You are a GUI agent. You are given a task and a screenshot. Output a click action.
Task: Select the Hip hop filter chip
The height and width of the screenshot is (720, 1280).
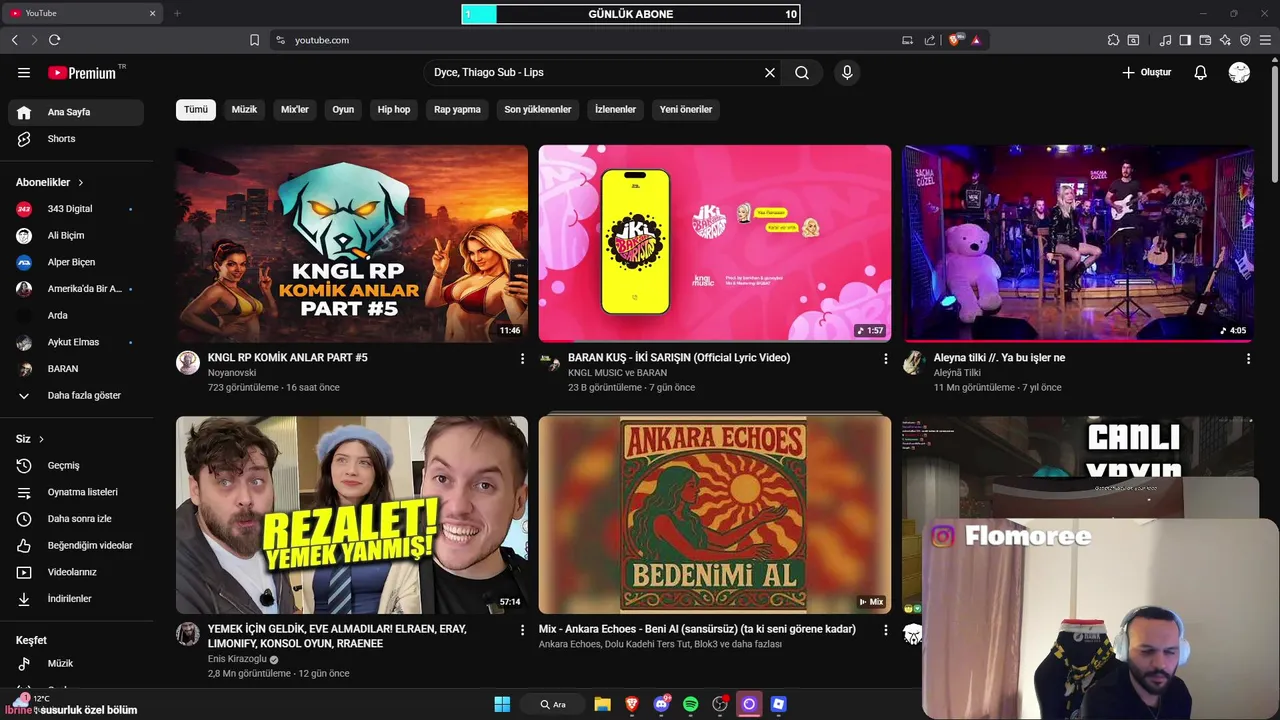[x=394, y=109]
